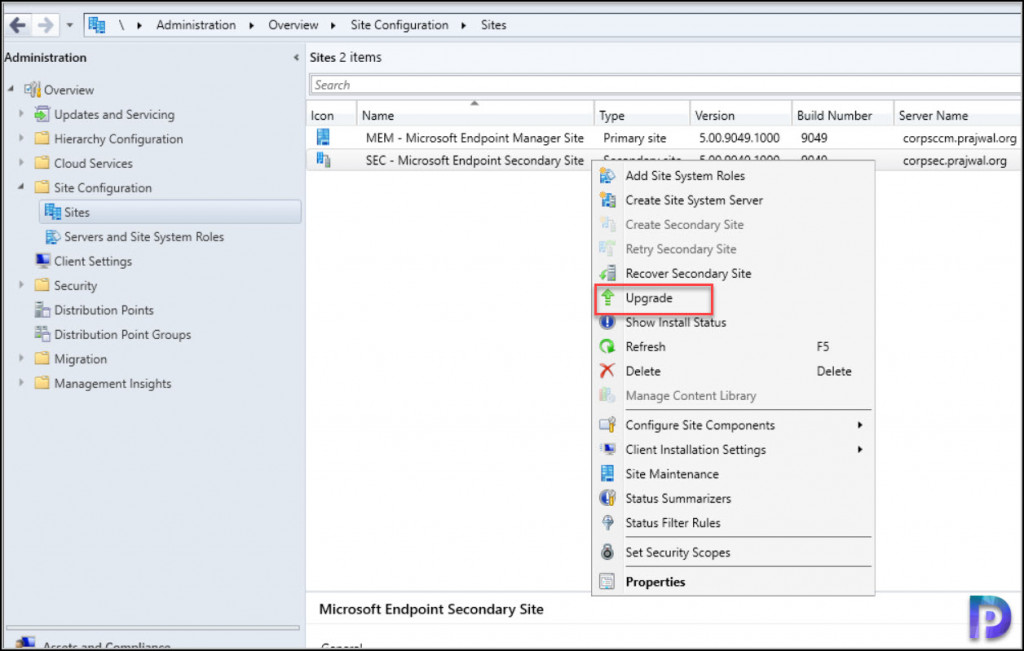Sort by the Build Number column header
Screen dimensions: 1024x651
click(842, 115)
